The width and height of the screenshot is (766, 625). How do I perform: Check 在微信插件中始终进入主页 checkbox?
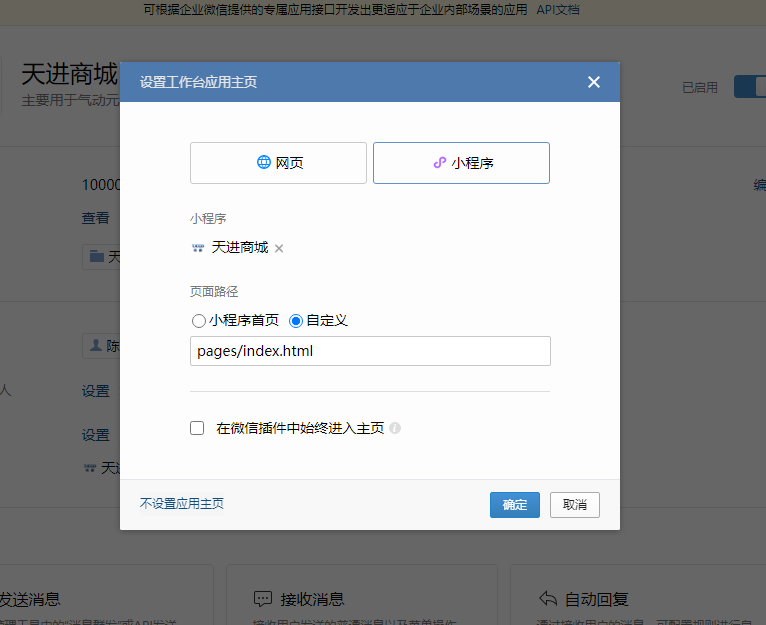(x=197, y=428)
